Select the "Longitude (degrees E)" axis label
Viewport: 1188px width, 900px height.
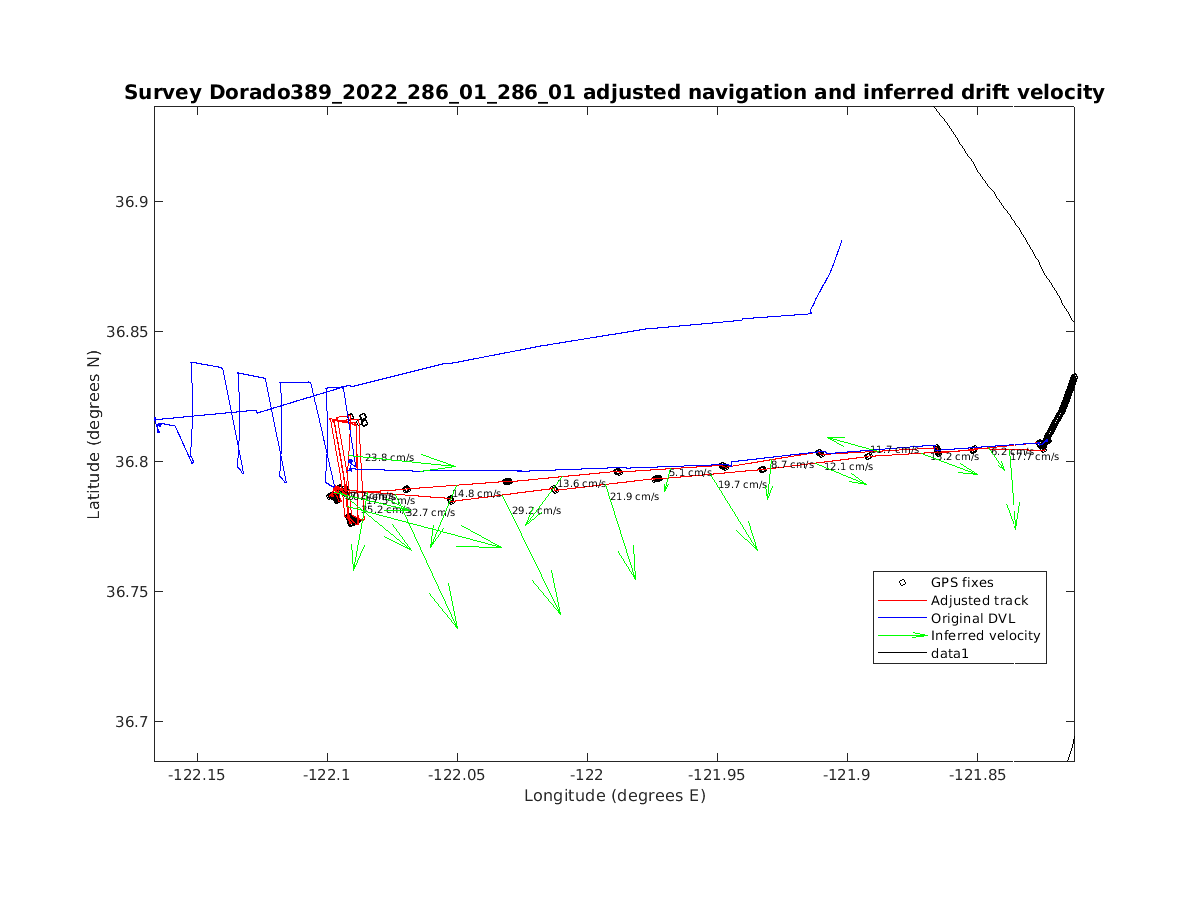614,796
